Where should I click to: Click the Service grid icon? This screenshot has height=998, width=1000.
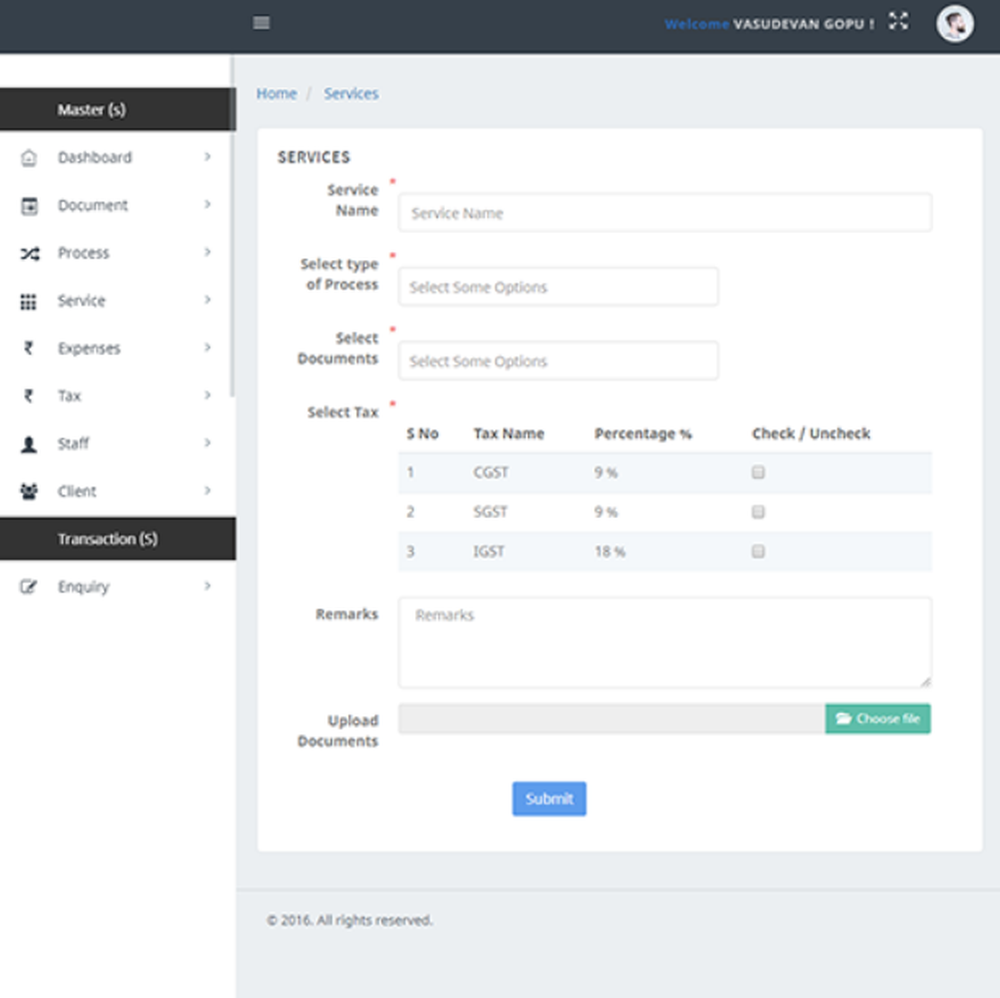click(28, 301)
